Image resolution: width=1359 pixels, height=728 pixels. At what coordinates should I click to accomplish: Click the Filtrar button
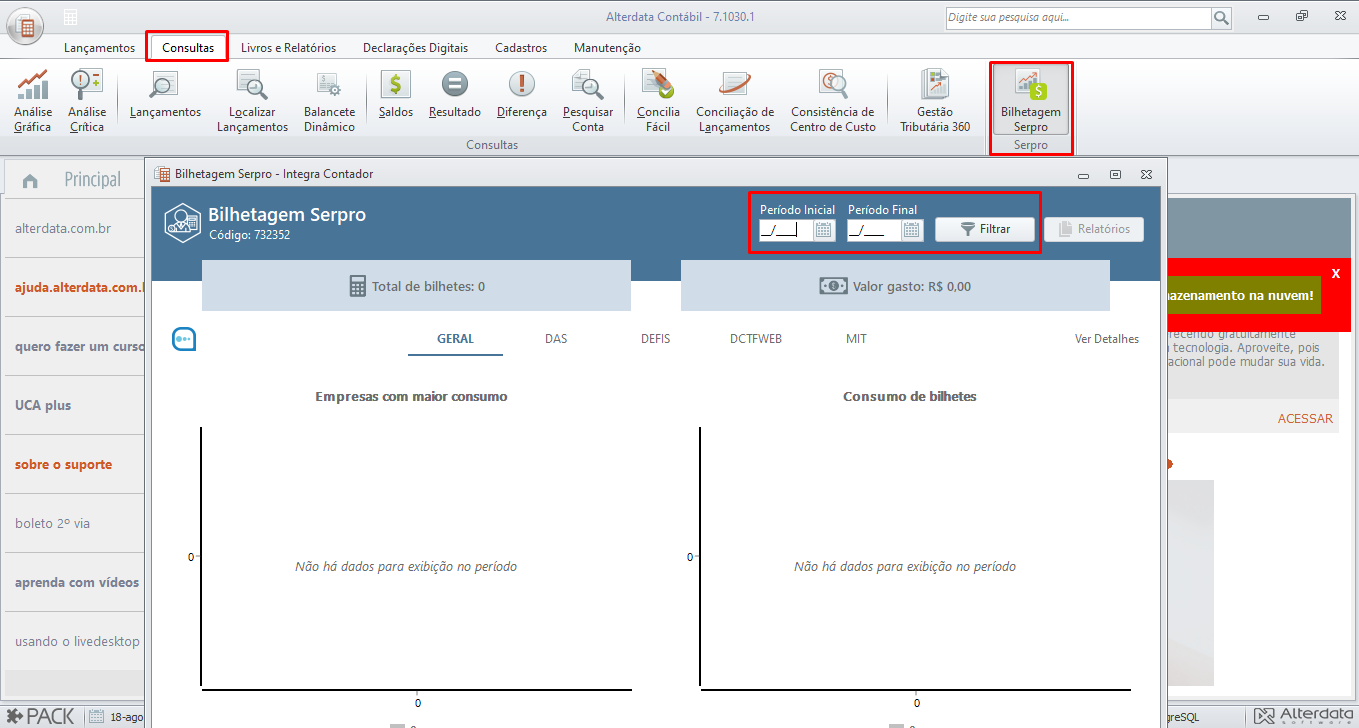(985, 229)
